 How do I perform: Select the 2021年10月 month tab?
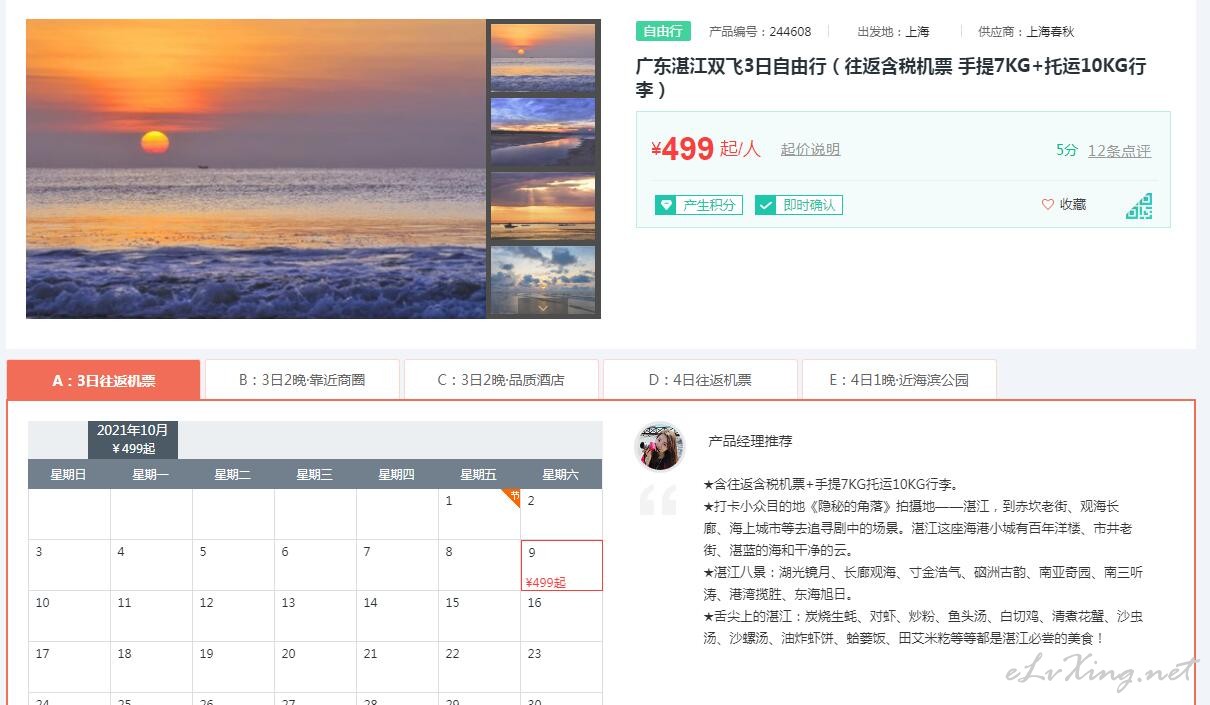133,439
